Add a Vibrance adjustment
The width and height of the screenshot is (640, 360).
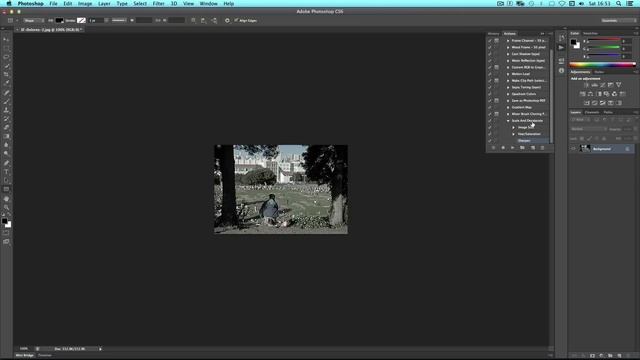pos(618,85)
